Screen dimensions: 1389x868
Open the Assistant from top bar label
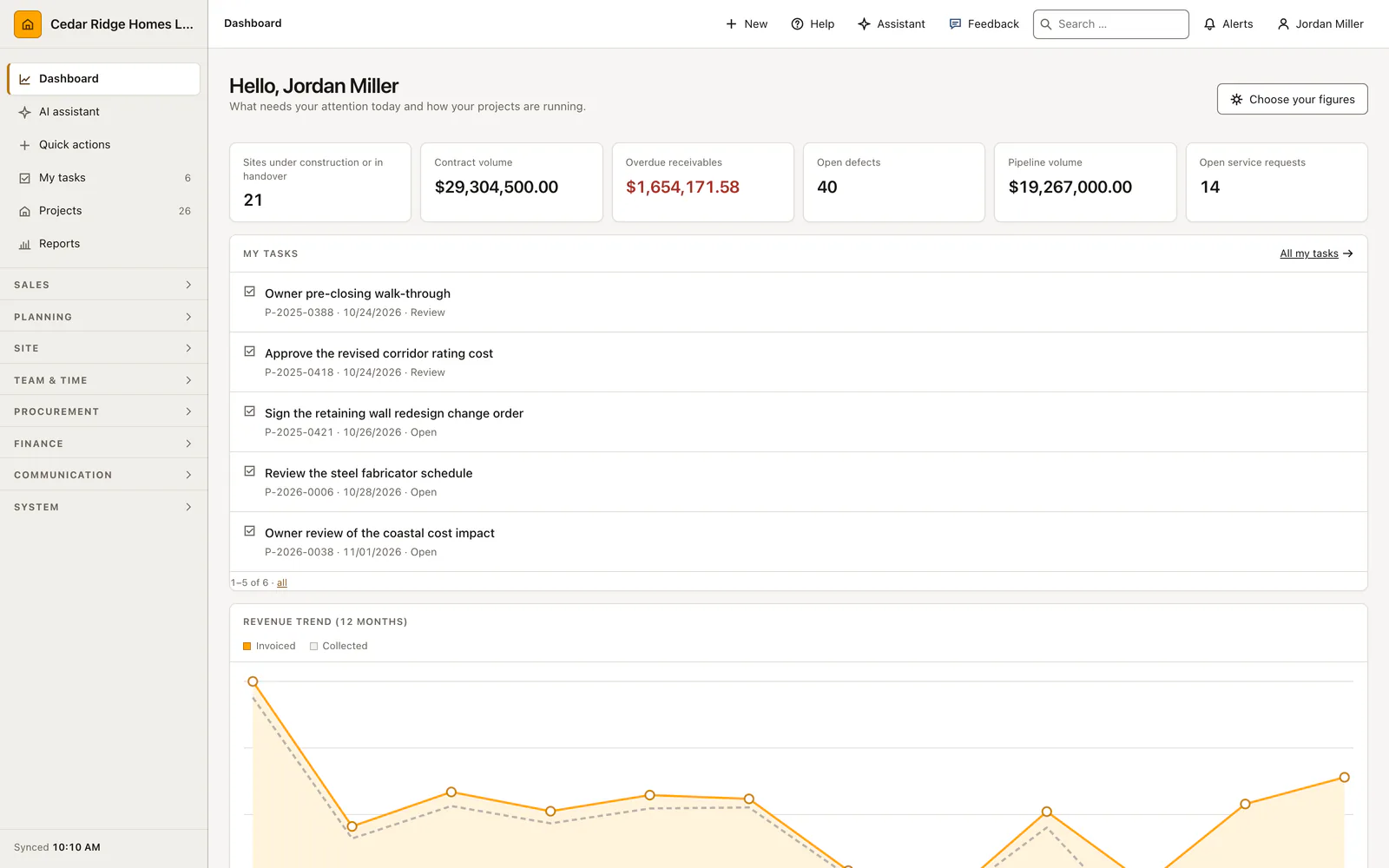901,24
